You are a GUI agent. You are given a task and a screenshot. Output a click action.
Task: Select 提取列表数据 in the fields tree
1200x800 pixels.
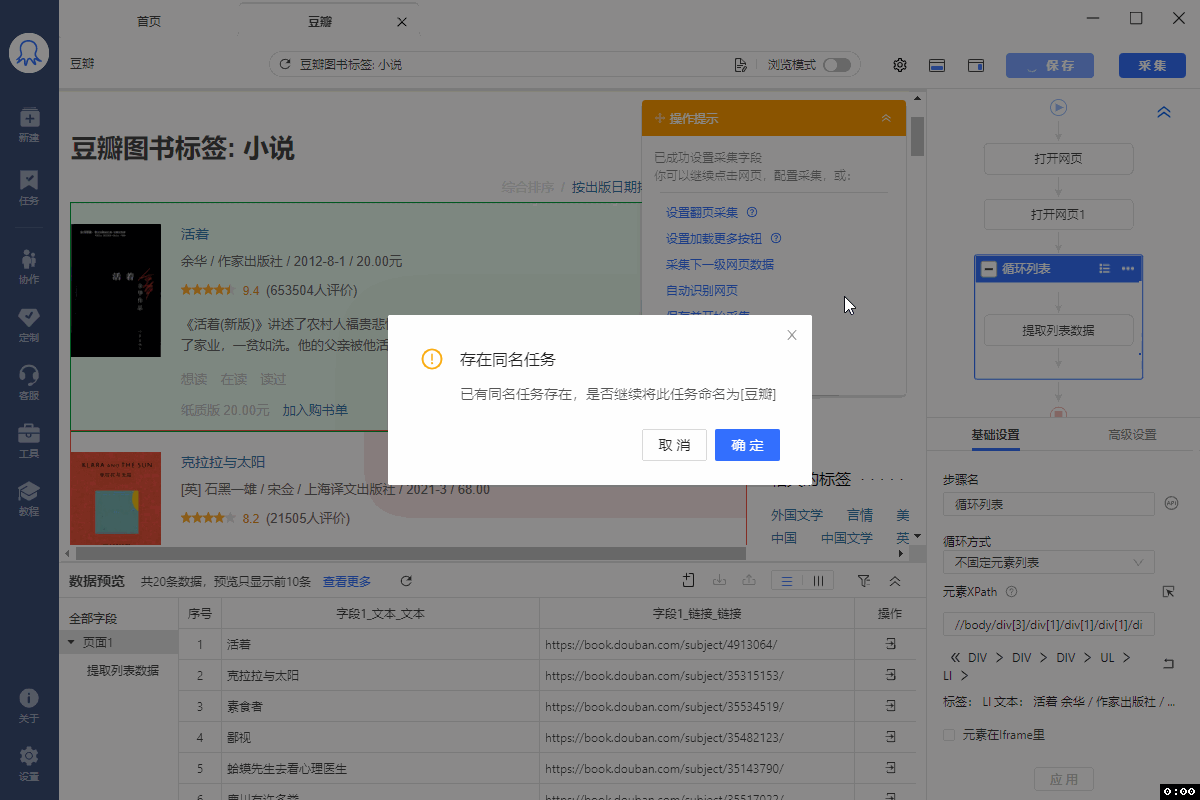tap(122, 670)
